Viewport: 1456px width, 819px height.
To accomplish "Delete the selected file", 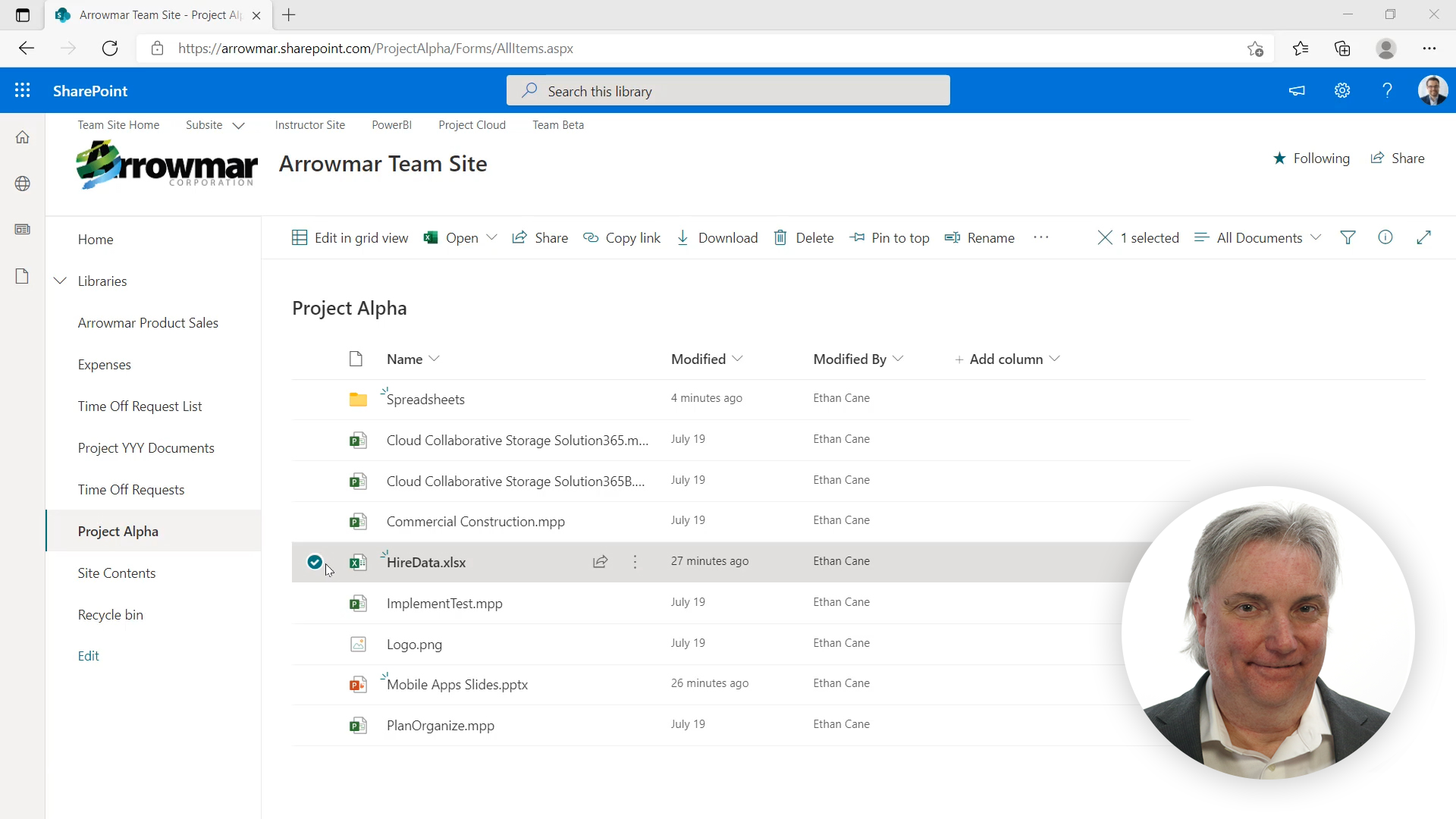I will pyautogui.click(x=803, y=237).
